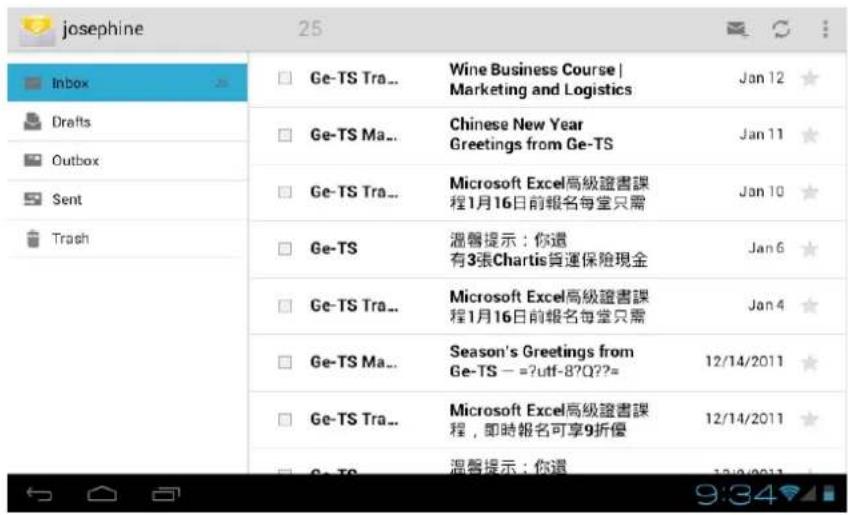Screen dimensions: 848x515
Task: Tap the Android home navigation button
Action: [102, 493]
